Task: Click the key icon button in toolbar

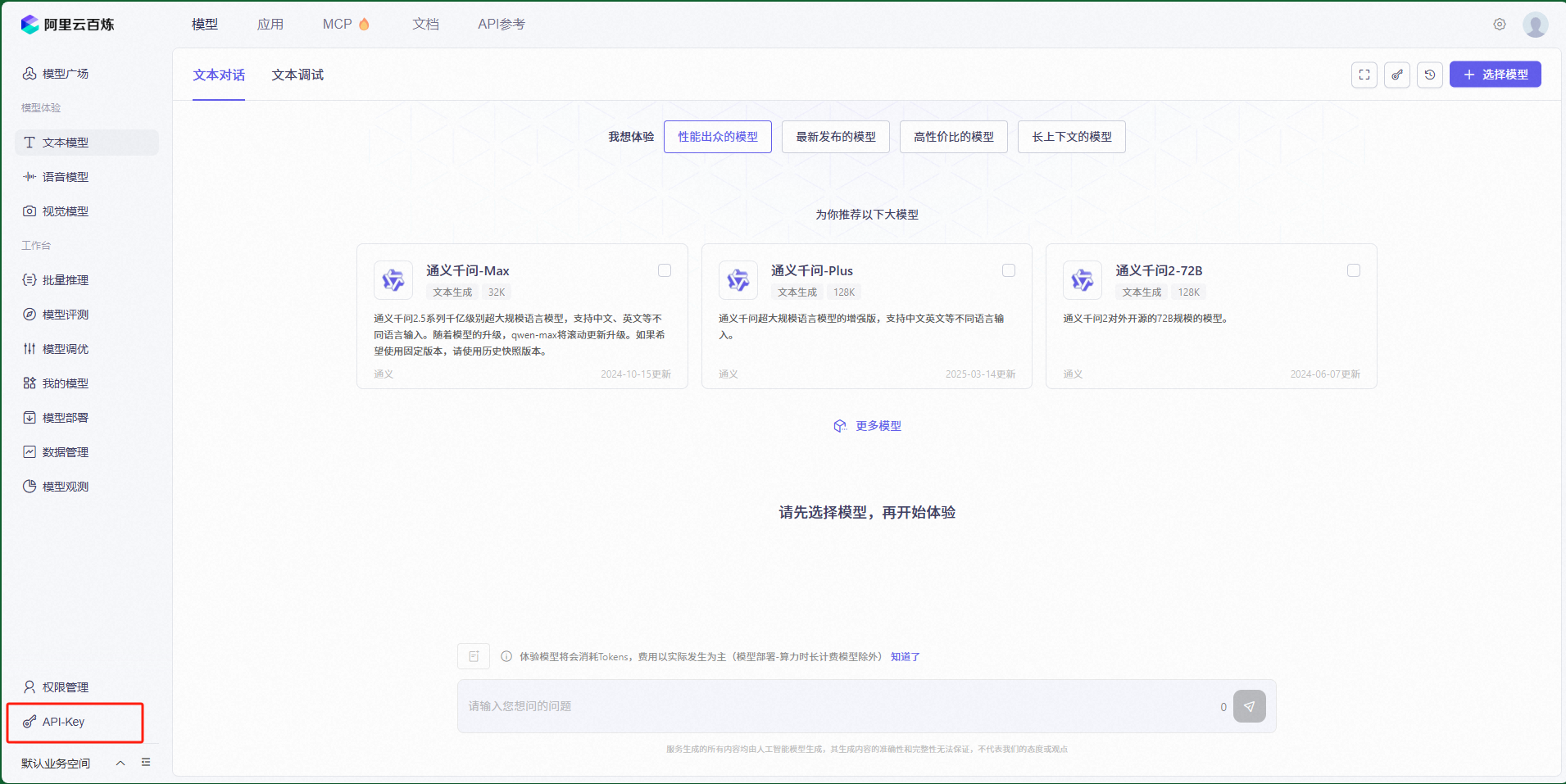Action: pos(1397,75)
